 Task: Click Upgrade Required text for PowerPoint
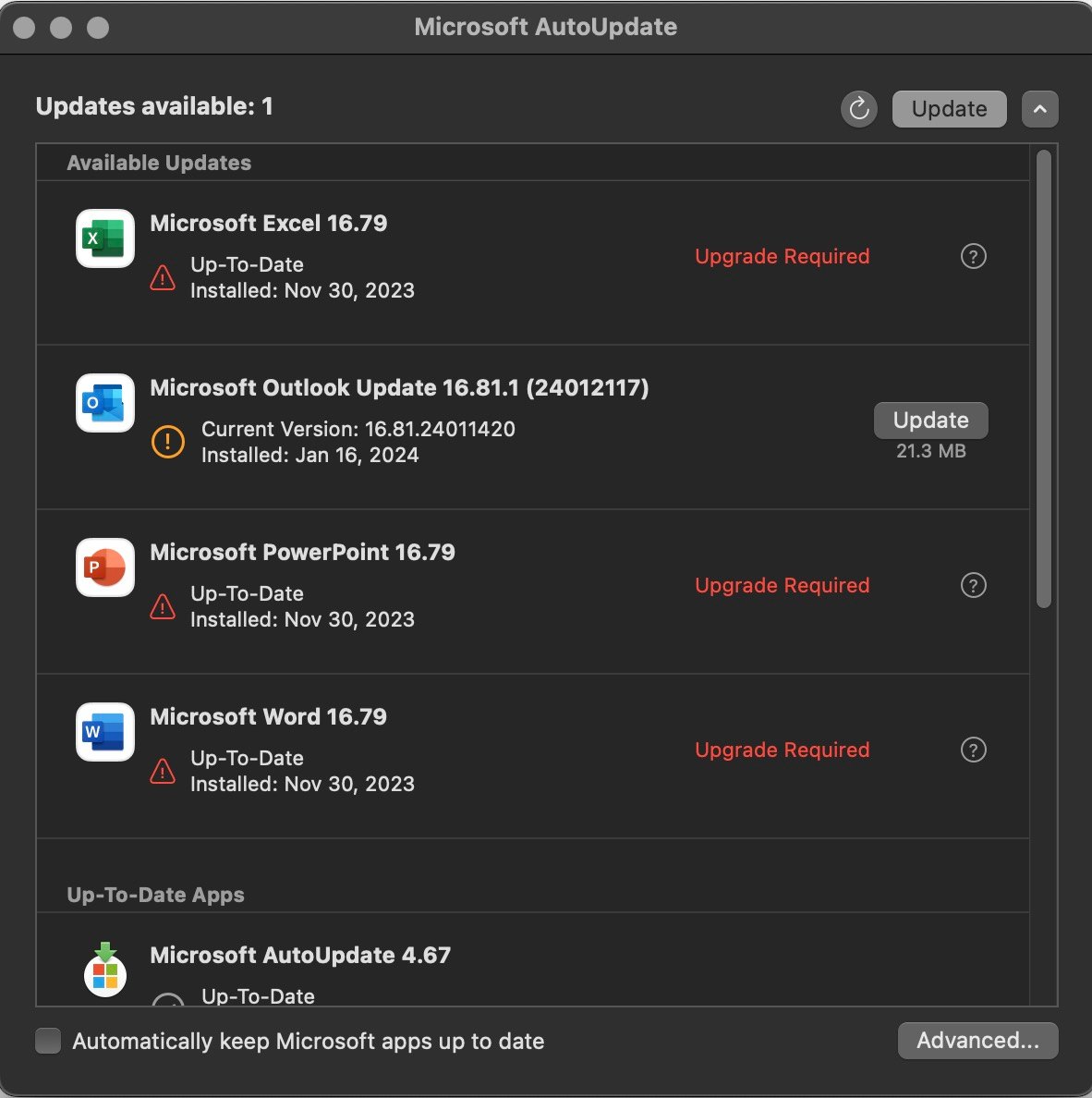tap(782, 585)
